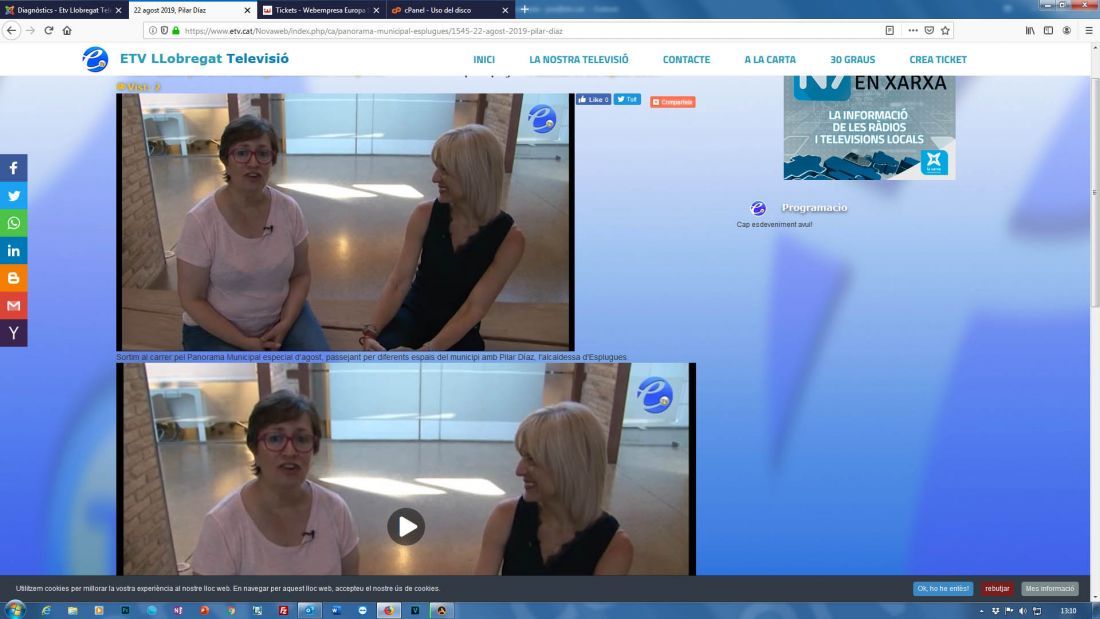Share to Blogger from side bar

tap(13, 278)
